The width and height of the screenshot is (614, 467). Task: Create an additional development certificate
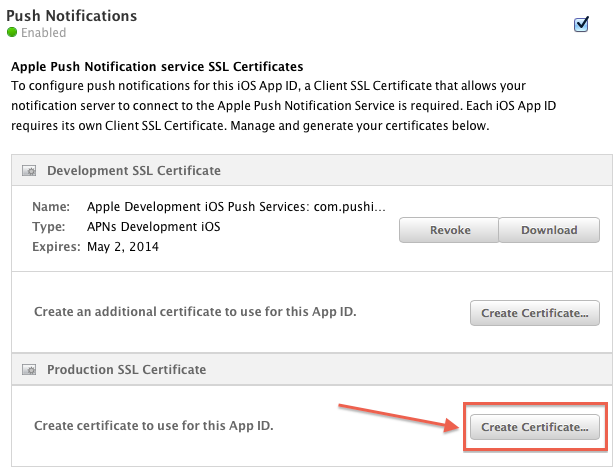(x=535, y=313)
